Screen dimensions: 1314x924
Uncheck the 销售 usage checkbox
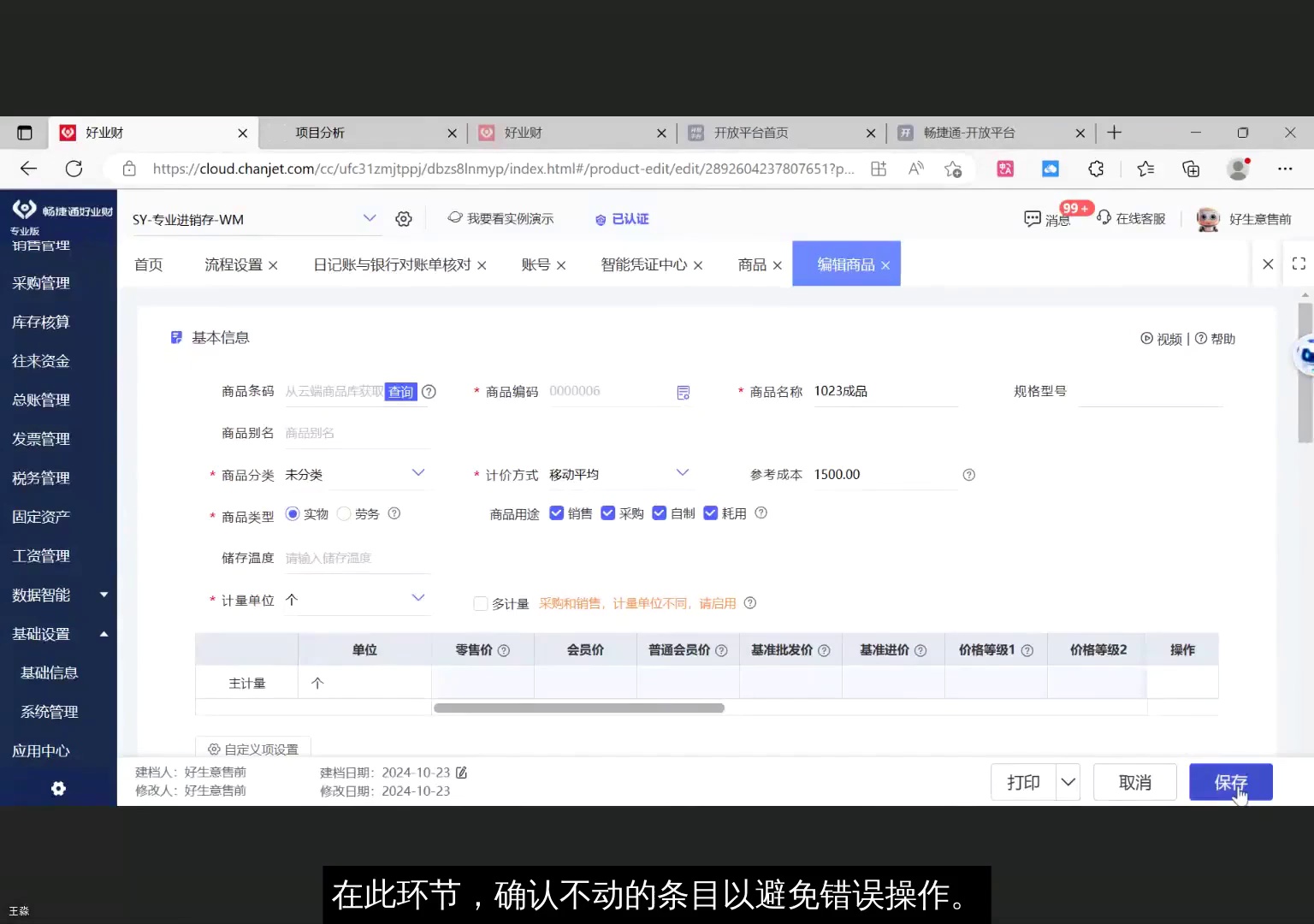557,512
